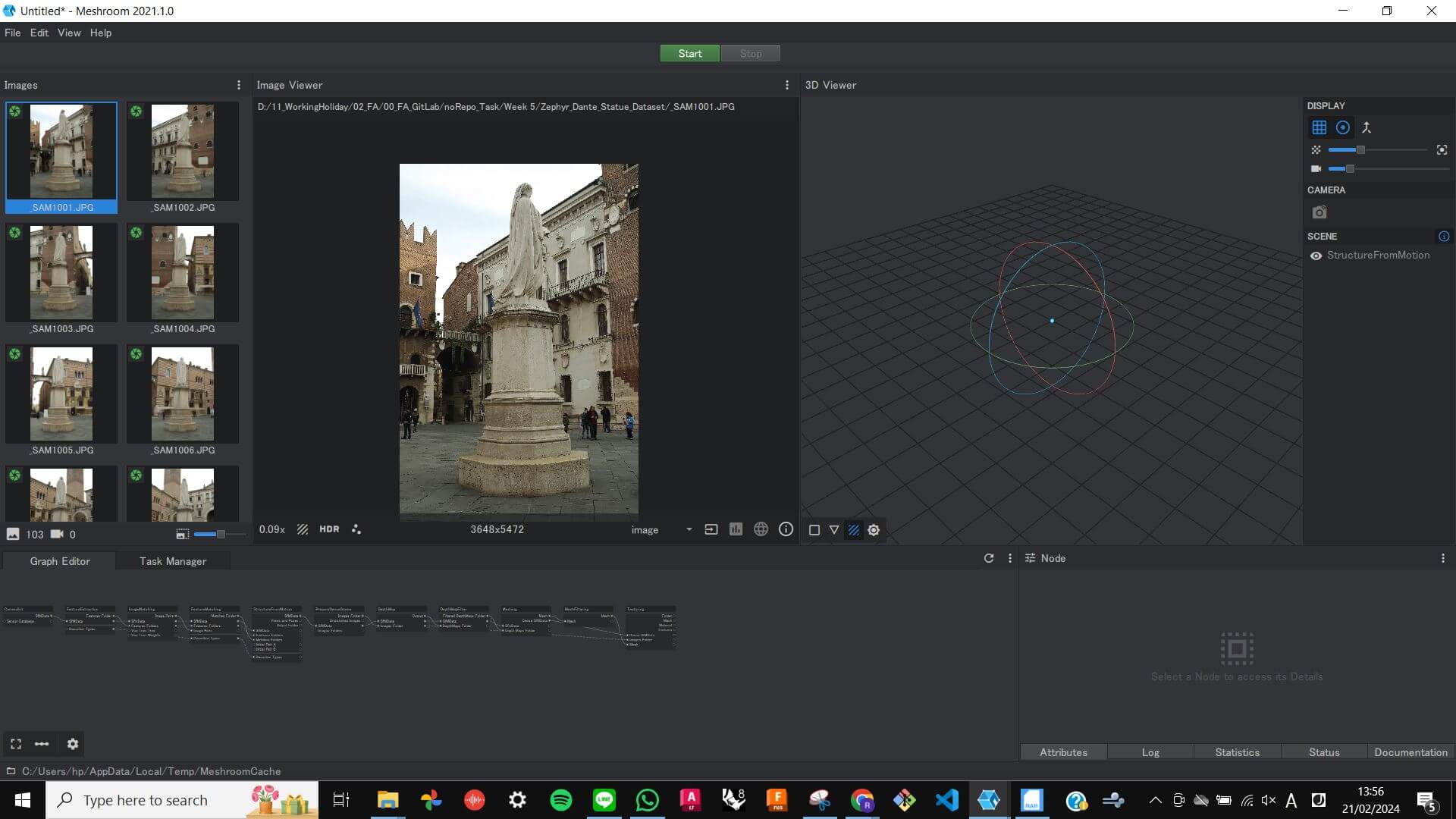The image size is (1456, 819).
Task: Select StructureFromMotion in the scene list
Action: [x=1378, y=256]
